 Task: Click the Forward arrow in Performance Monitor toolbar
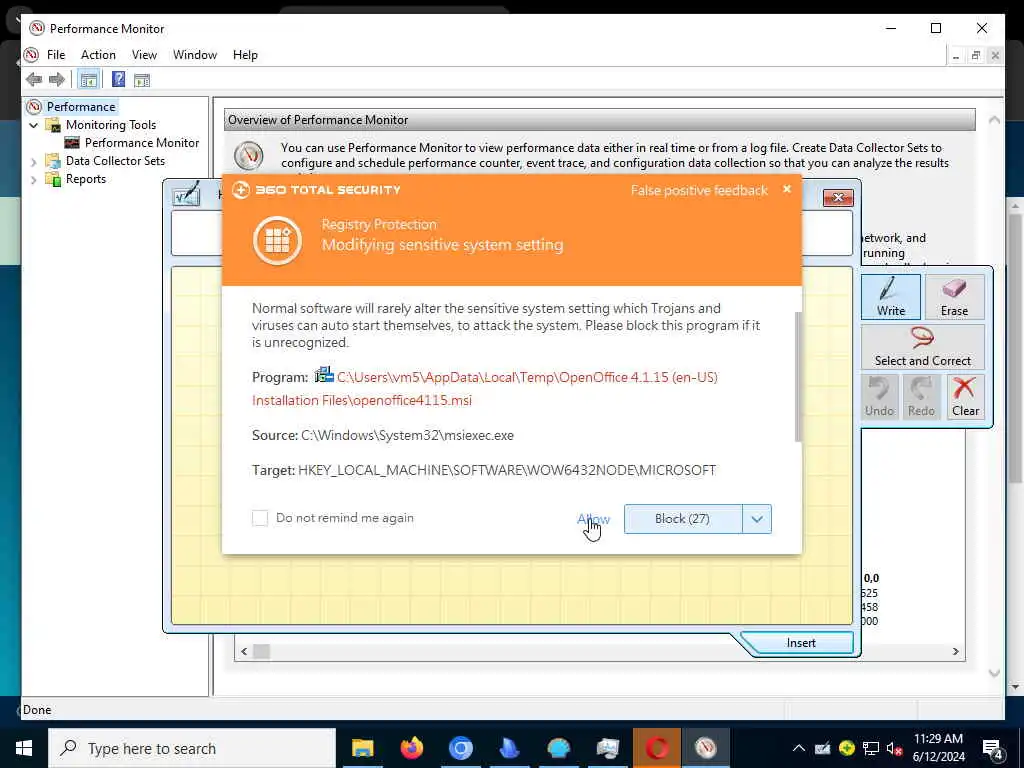(57, 80)
